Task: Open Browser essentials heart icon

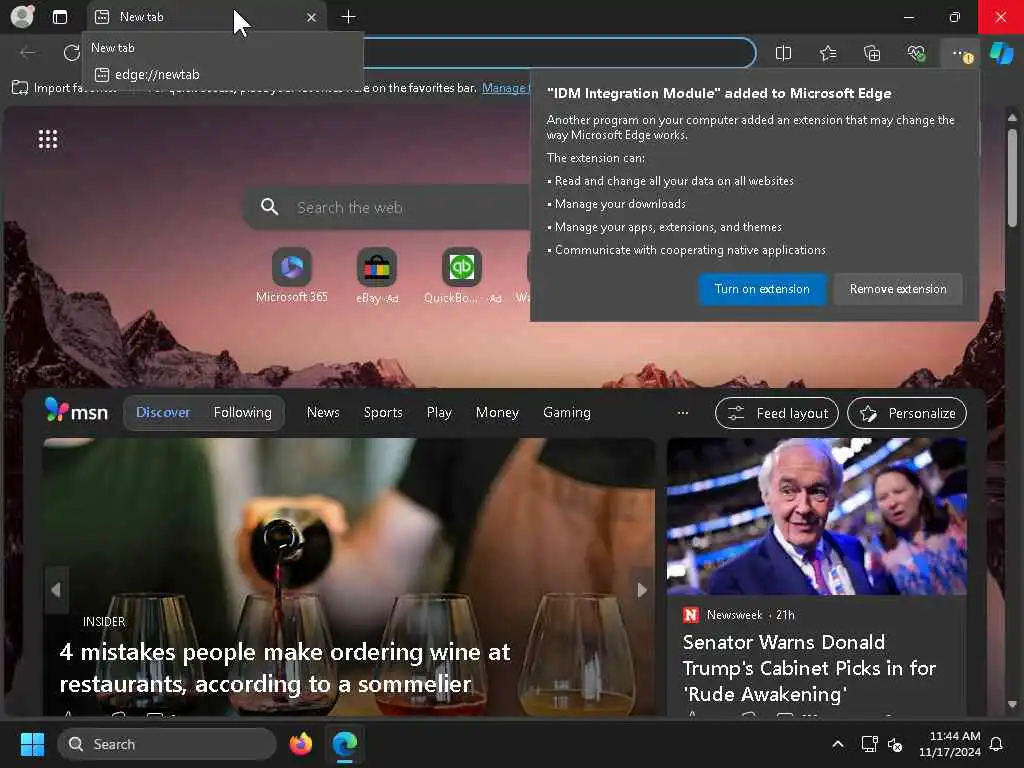Action: 916,54
